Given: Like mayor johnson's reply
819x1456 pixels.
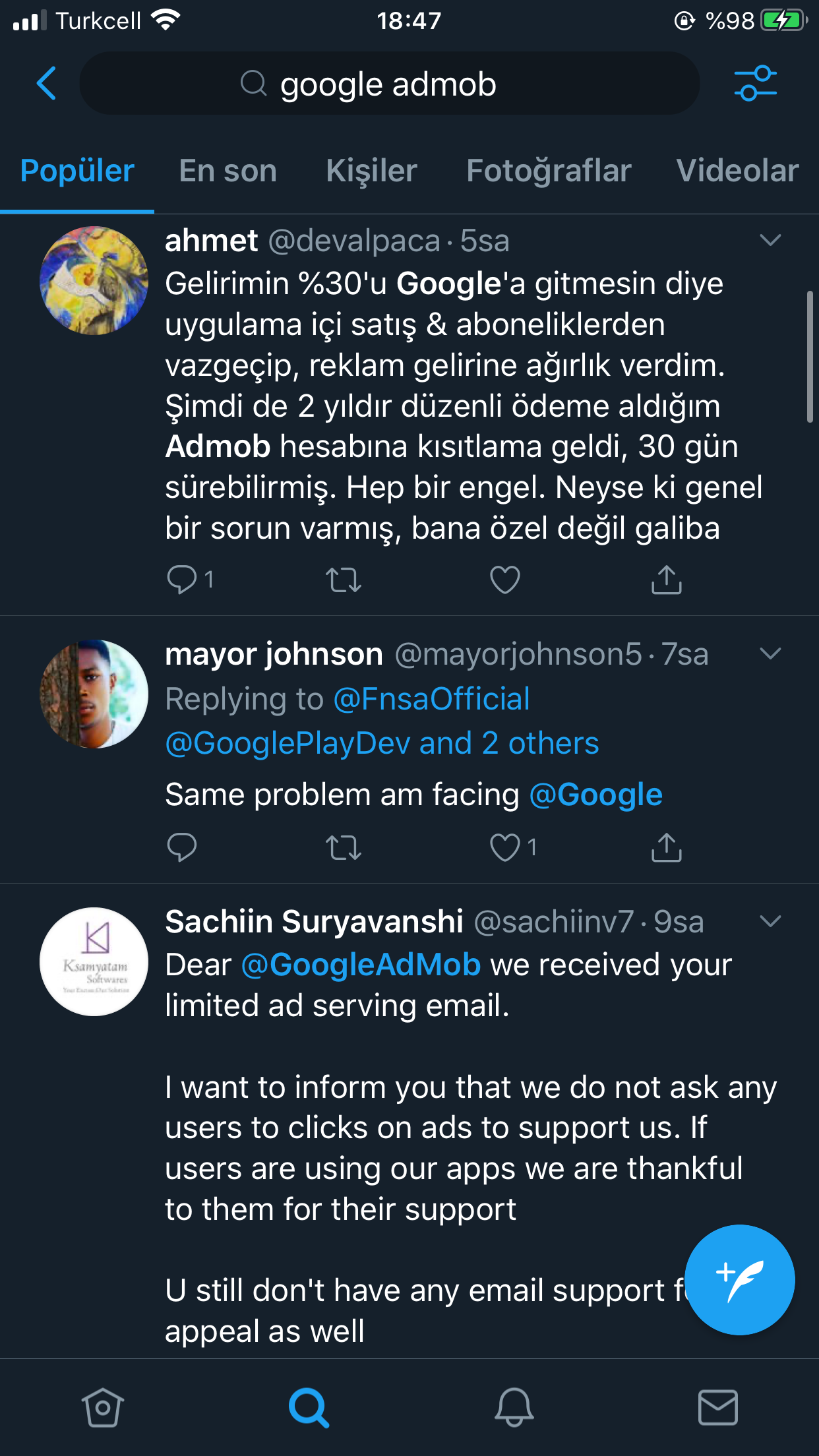Looking at the screenshot, I should 505,847.
